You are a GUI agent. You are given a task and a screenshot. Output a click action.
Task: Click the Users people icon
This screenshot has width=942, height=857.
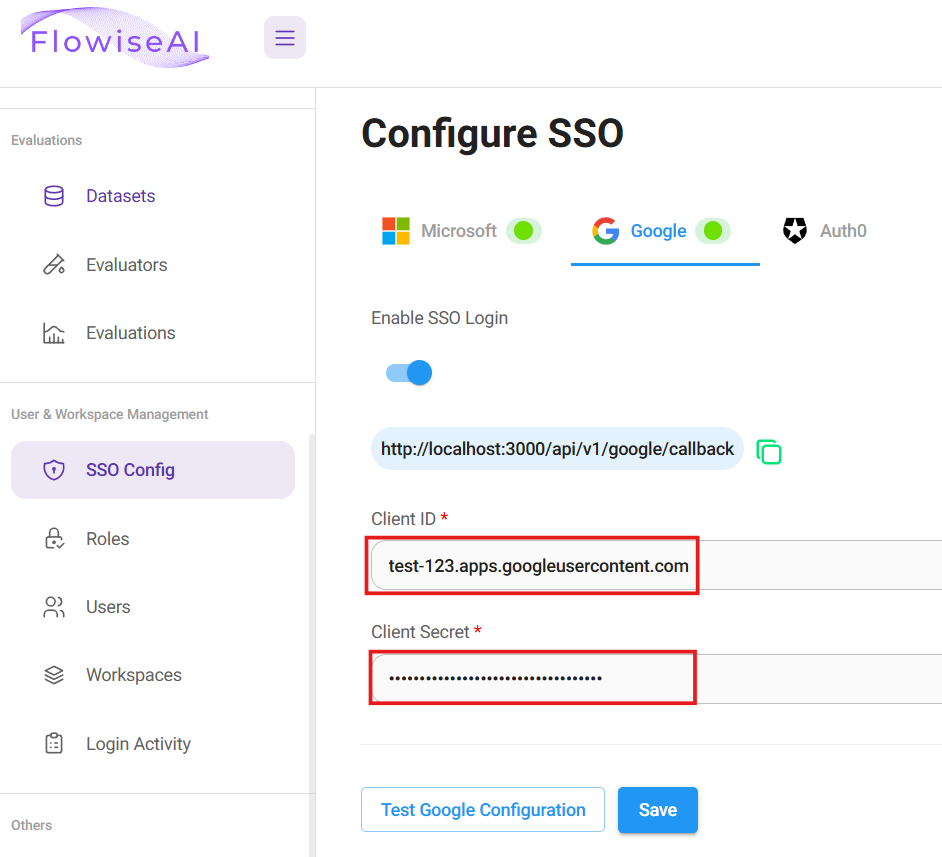pyautogui.click(x=54, y=607)
